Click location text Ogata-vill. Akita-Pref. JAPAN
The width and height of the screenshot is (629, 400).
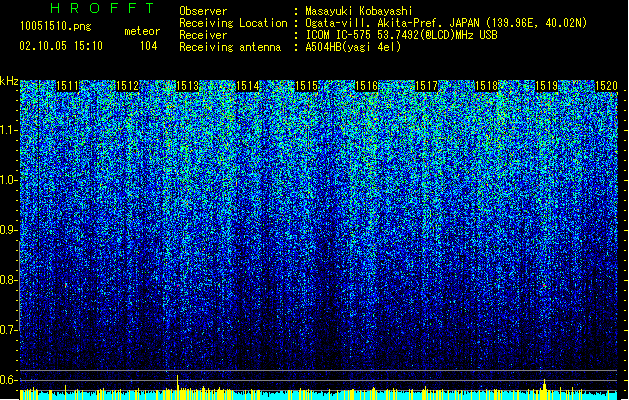392,23
